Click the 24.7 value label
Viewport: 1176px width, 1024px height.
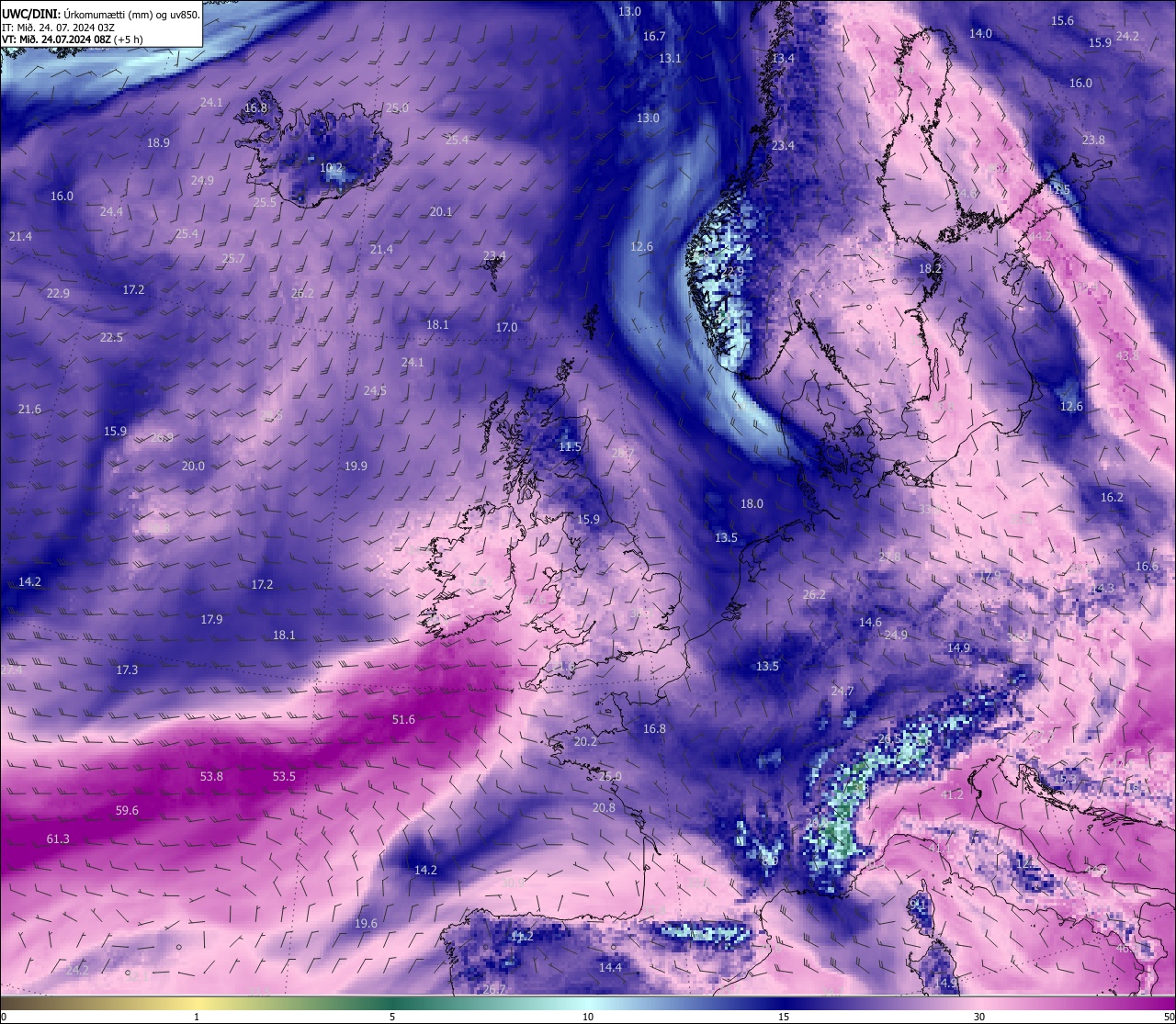coord(842,691)
